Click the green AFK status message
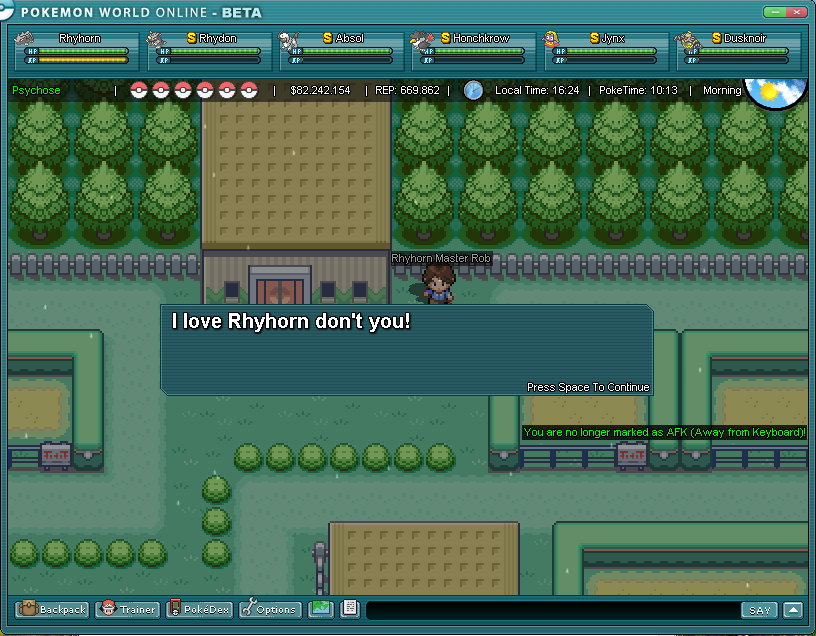 [x=665, y=433]
